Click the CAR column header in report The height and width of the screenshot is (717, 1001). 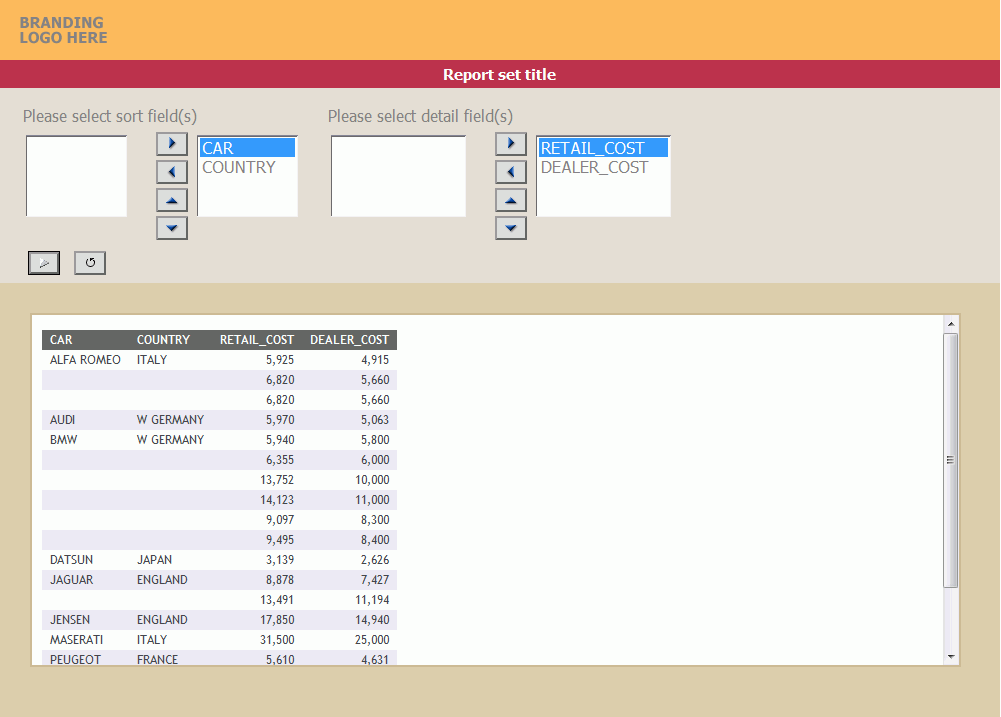tap(61, 340)
